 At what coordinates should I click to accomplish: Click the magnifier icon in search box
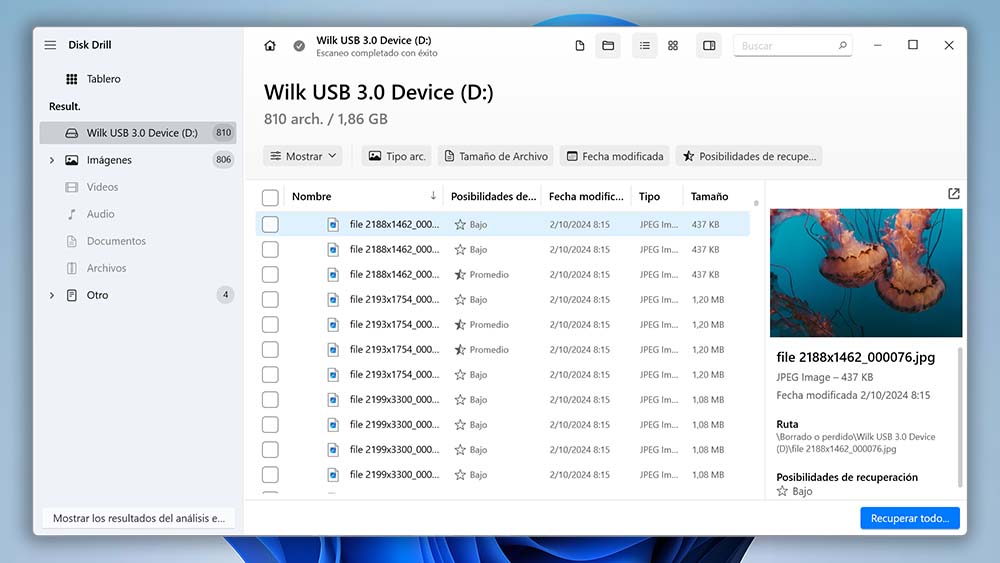pos(842,46)
